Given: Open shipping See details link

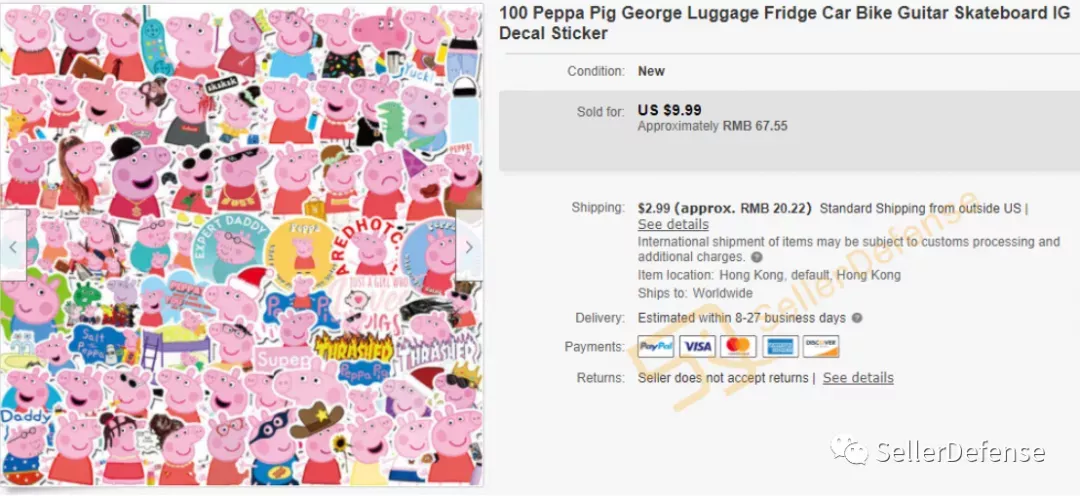Looking at the screenshot, I should pyautogui.click(x=673, y=225).
